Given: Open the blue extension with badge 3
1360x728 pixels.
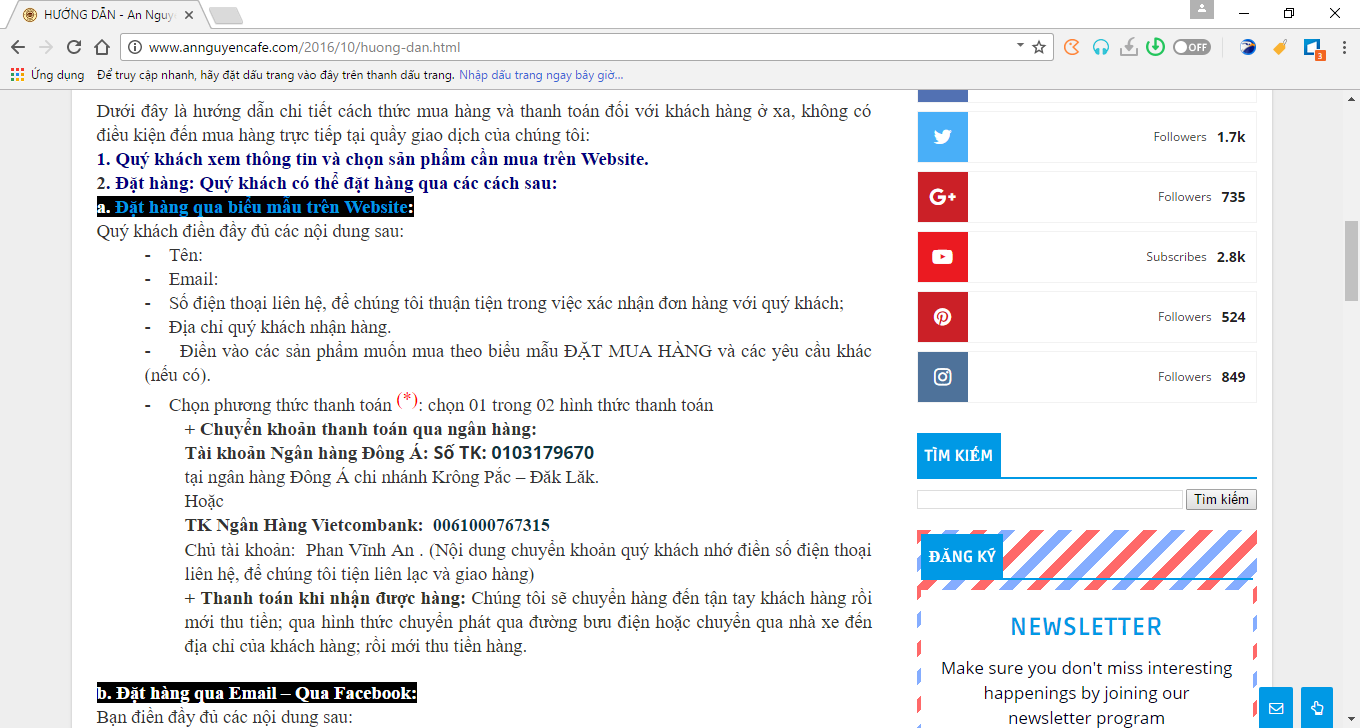Looking at the screenshot, I should point(1313,48).
